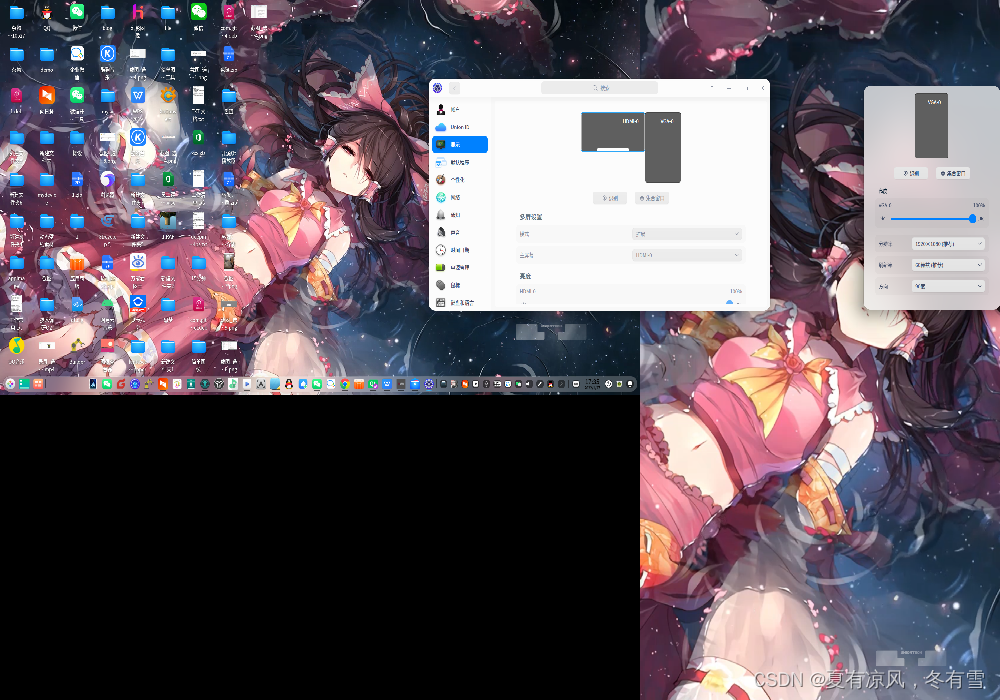Focus the search field in control center
The image size is (1000, 700).
pyautogui.click(x=599, y=88)
